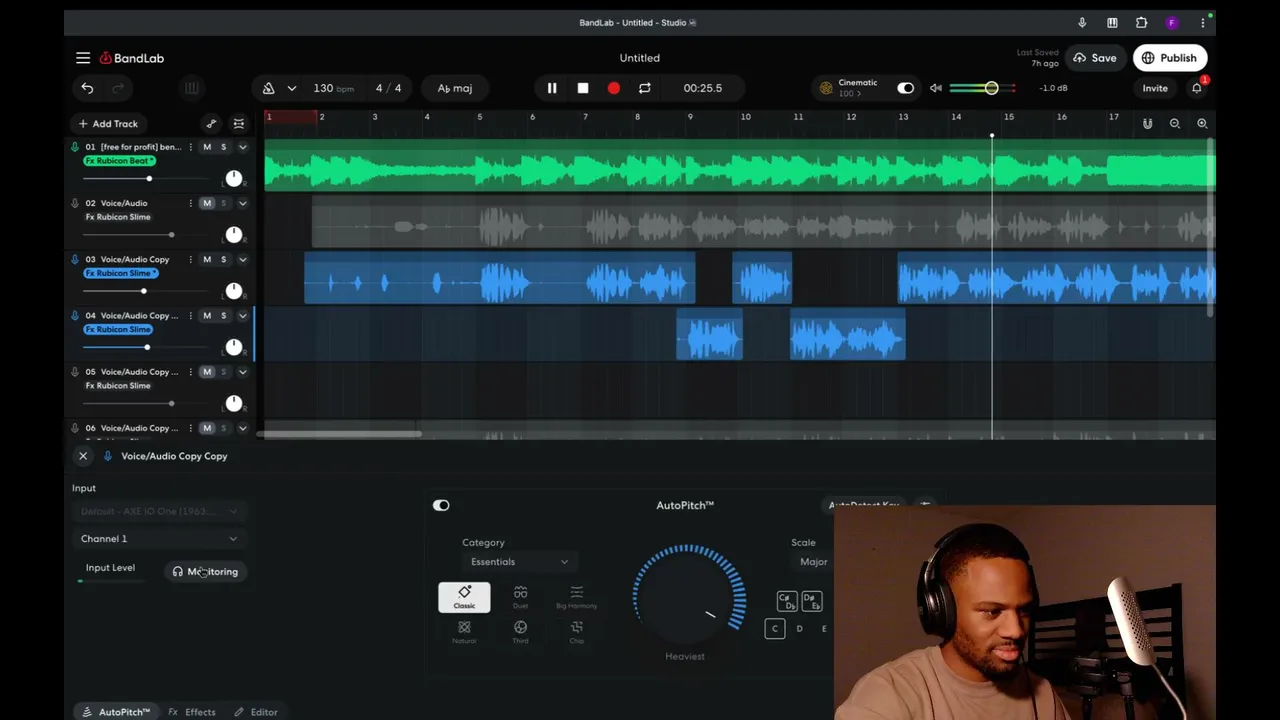Viewport: 1280px width, 720px height.
Task: Mute master output speaker icon
Action: (x=936, y=88)
